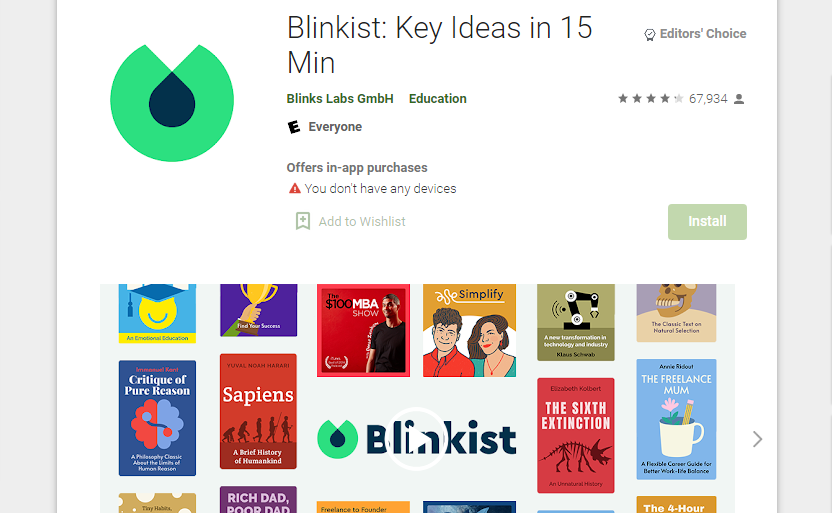Click the bookmark wishlist icon
The width and height of the screenshot is (832, 513).
click(x=303, y=221)
